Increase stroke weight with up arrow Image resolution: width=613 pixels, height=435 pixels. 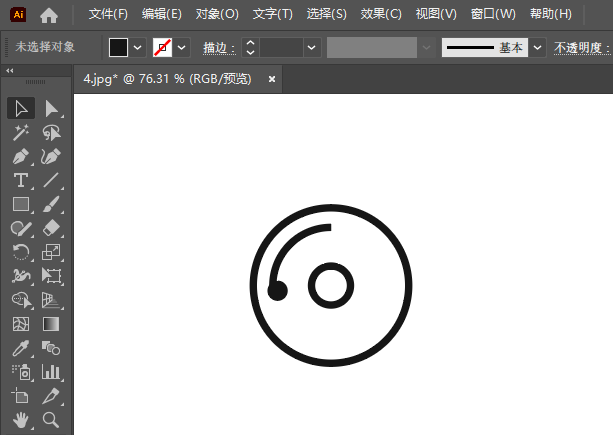click(251, 43)
